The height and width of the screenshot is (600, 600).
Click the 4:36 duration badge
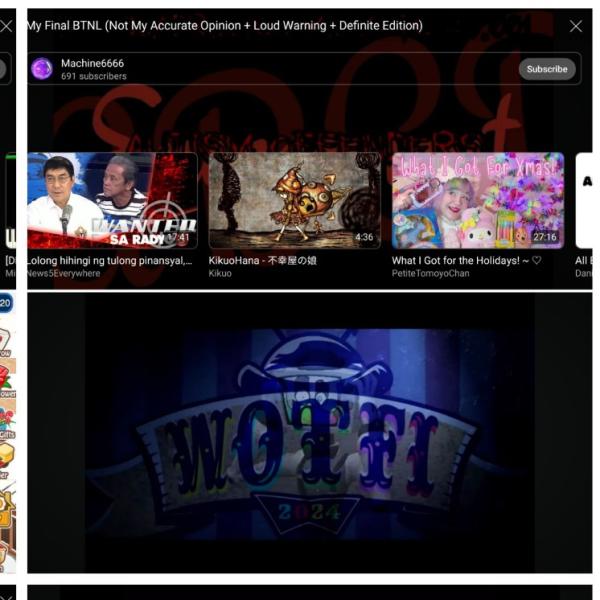(364, 237)
